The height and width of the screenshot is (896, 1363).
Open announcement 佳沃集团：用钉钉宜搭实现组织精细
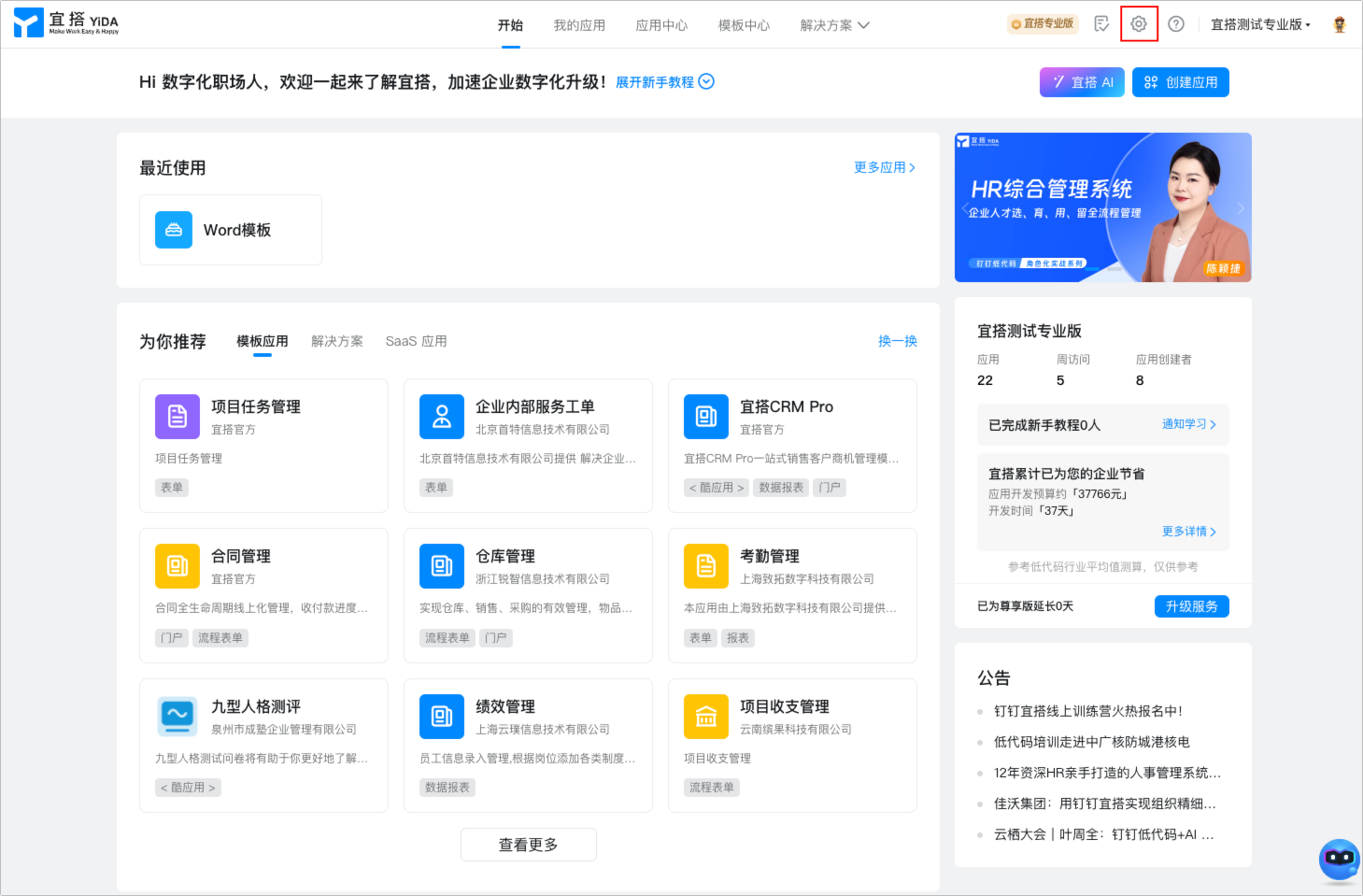[x=1105, y=804]
